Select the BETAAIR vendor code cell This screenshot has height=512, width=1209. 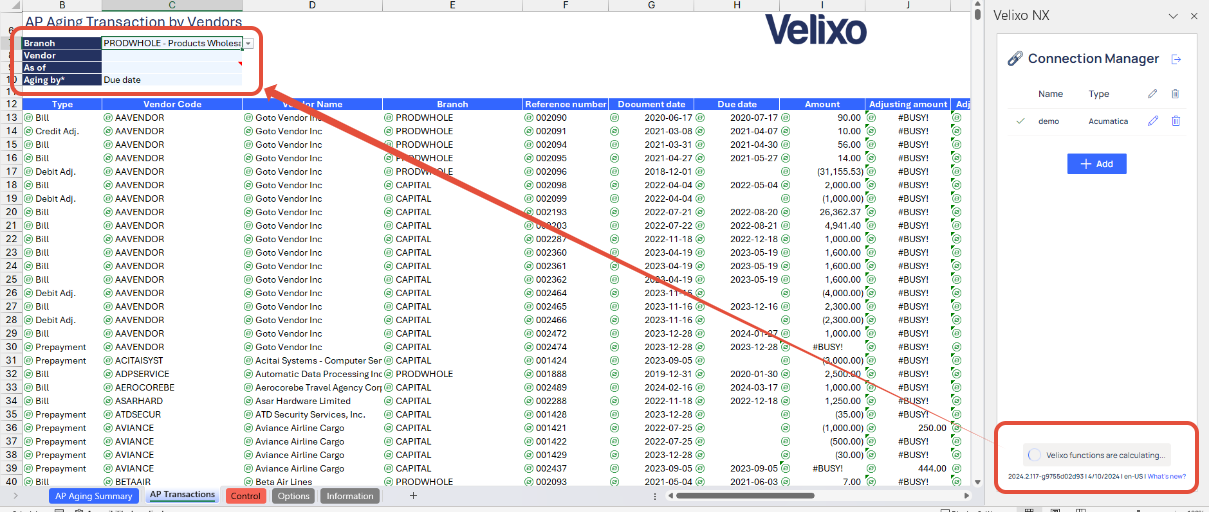[x=172, y=482]
